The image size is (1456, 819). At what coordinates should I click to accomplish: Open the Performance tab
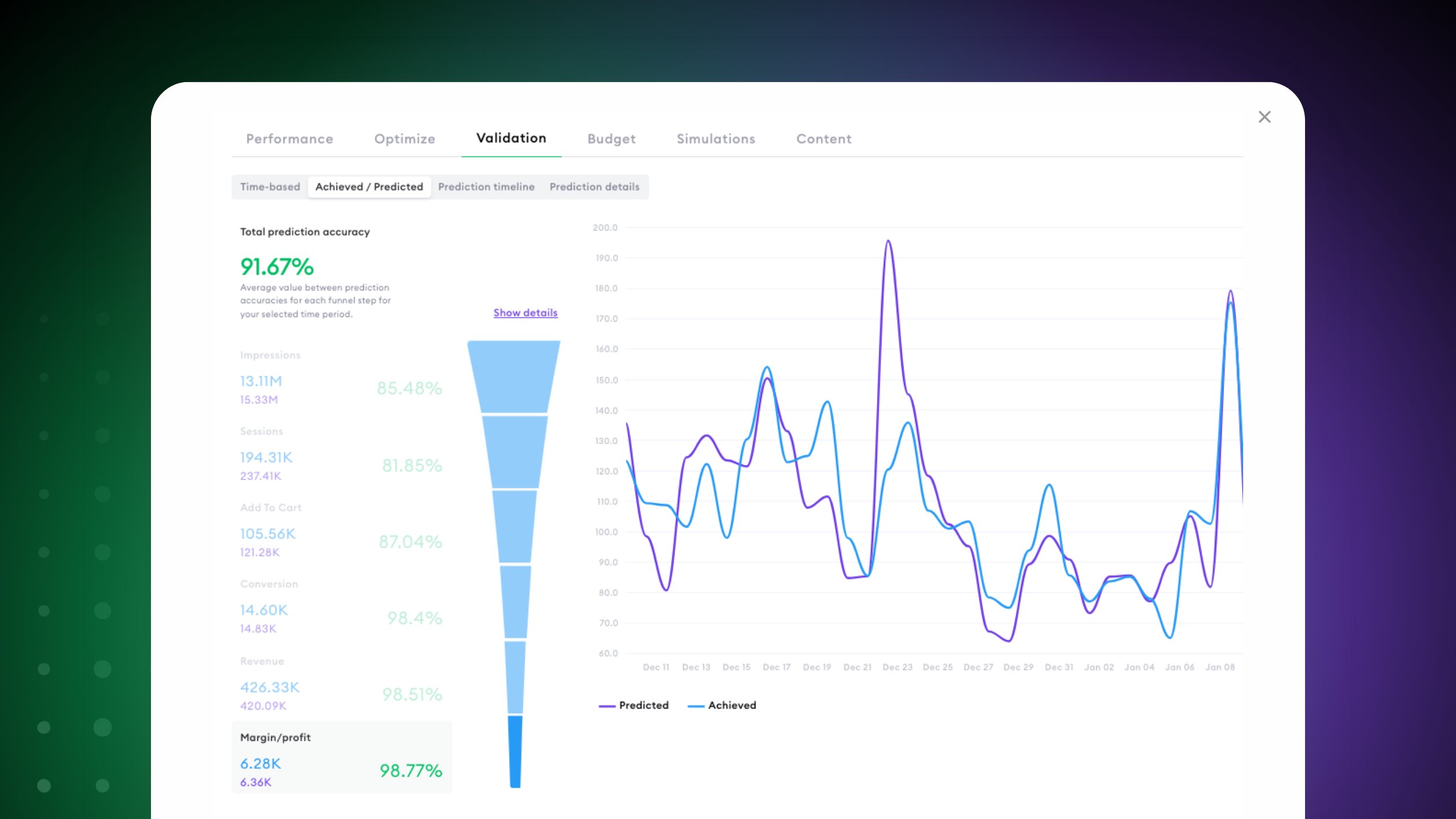coord(289,139)
